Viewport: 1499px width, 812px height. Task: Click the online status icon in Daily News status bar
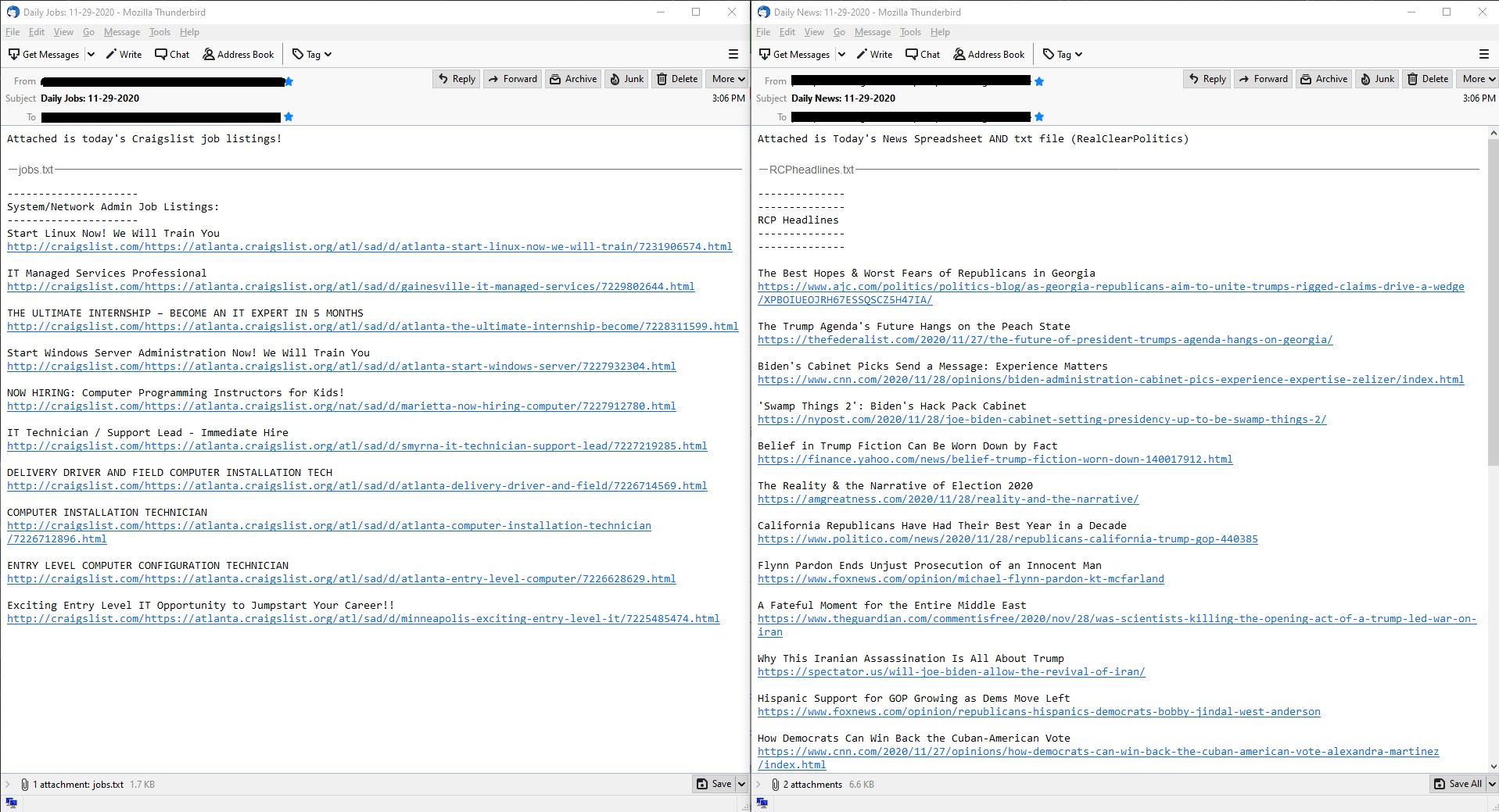[x=762, y=803]
